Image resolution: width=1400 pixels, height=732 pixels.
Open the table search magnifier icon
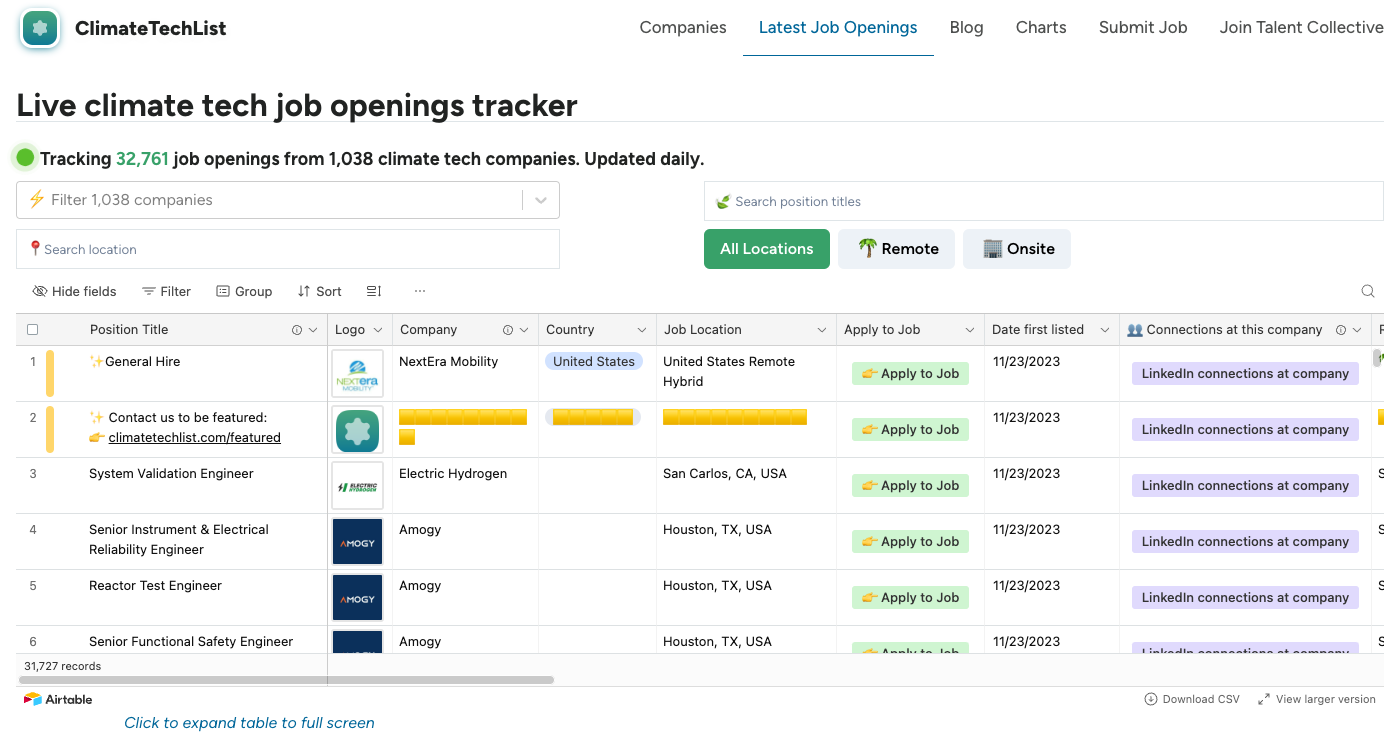click(x=1367, y=291)
